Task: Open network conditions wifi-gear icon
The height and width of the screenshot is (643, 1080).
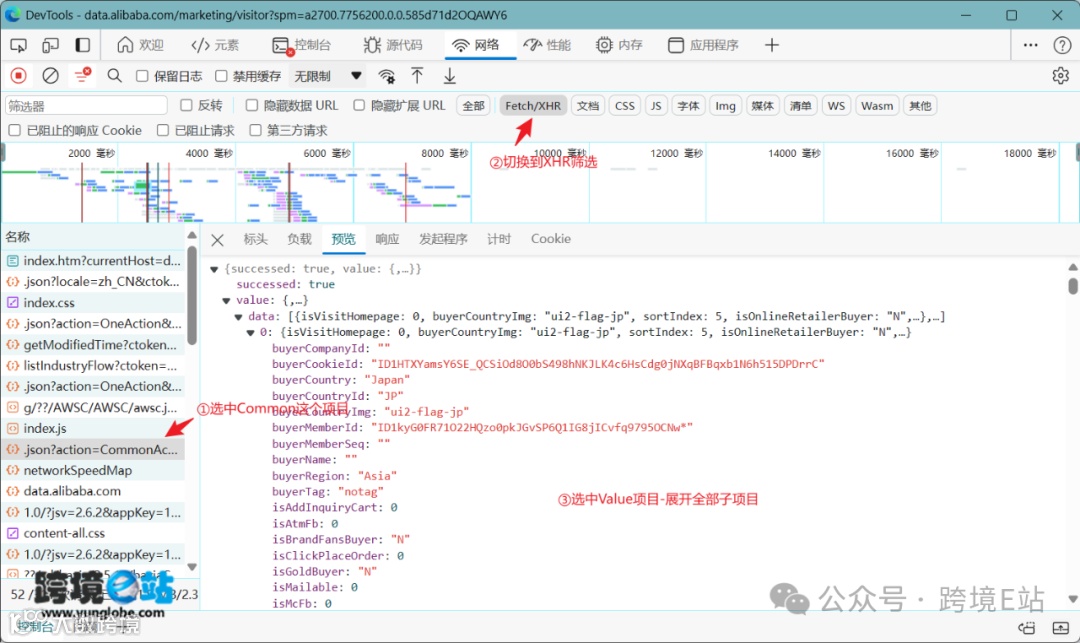Action: 387,76
